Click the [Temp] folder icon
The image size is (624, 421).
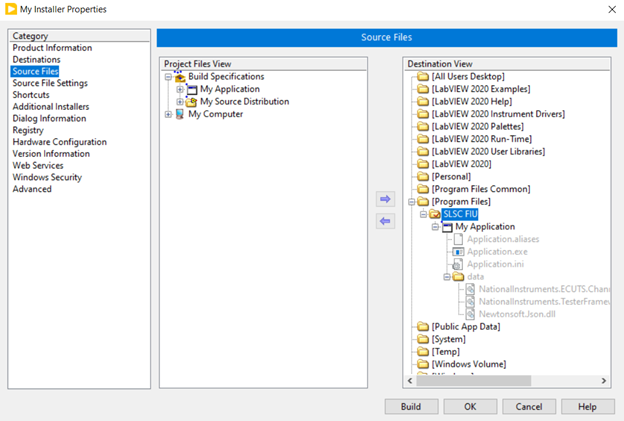[423, 352]
